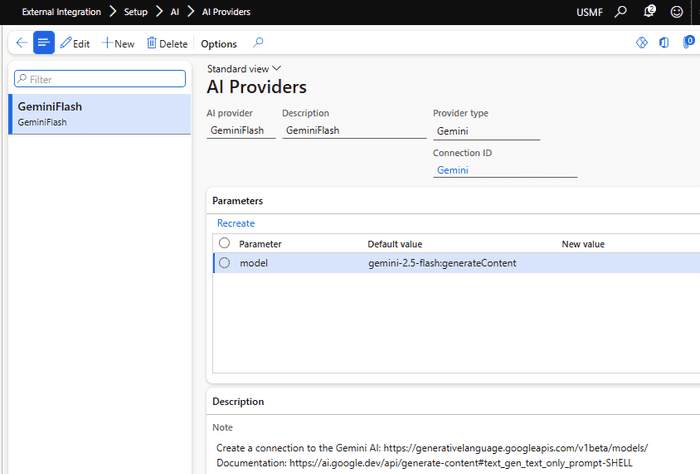Select the model parameter row radio button

click(224, 263)
